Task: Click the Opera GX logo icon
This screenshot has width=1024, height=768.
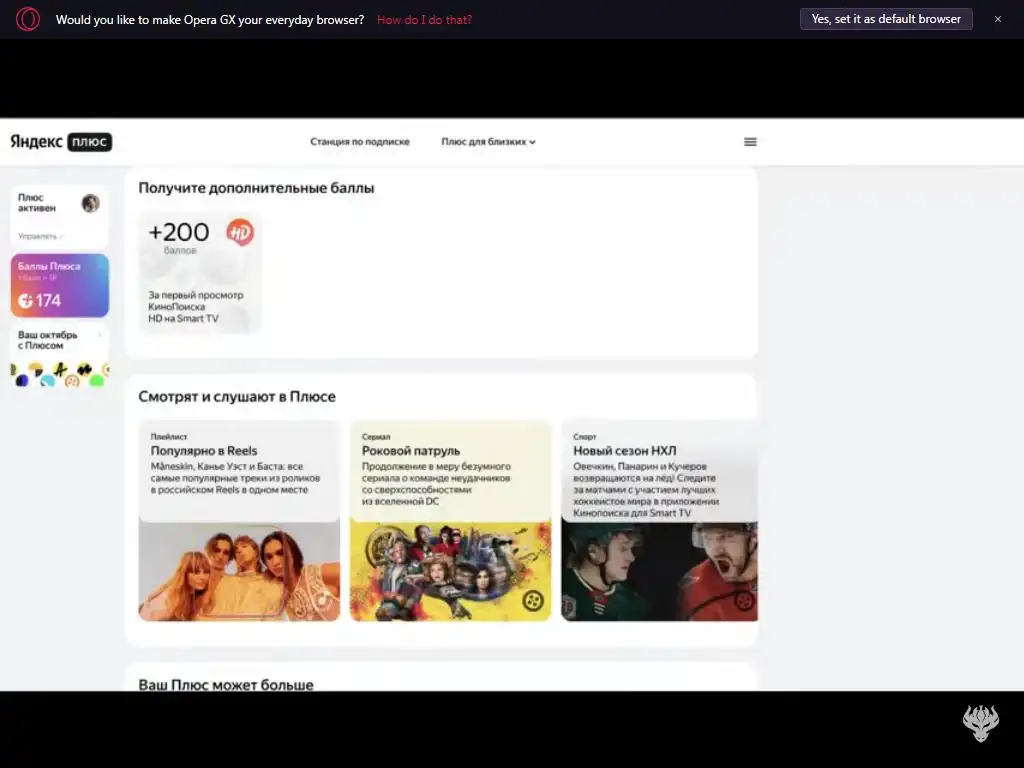Action: pyautogui.click(x=27, y=19)
